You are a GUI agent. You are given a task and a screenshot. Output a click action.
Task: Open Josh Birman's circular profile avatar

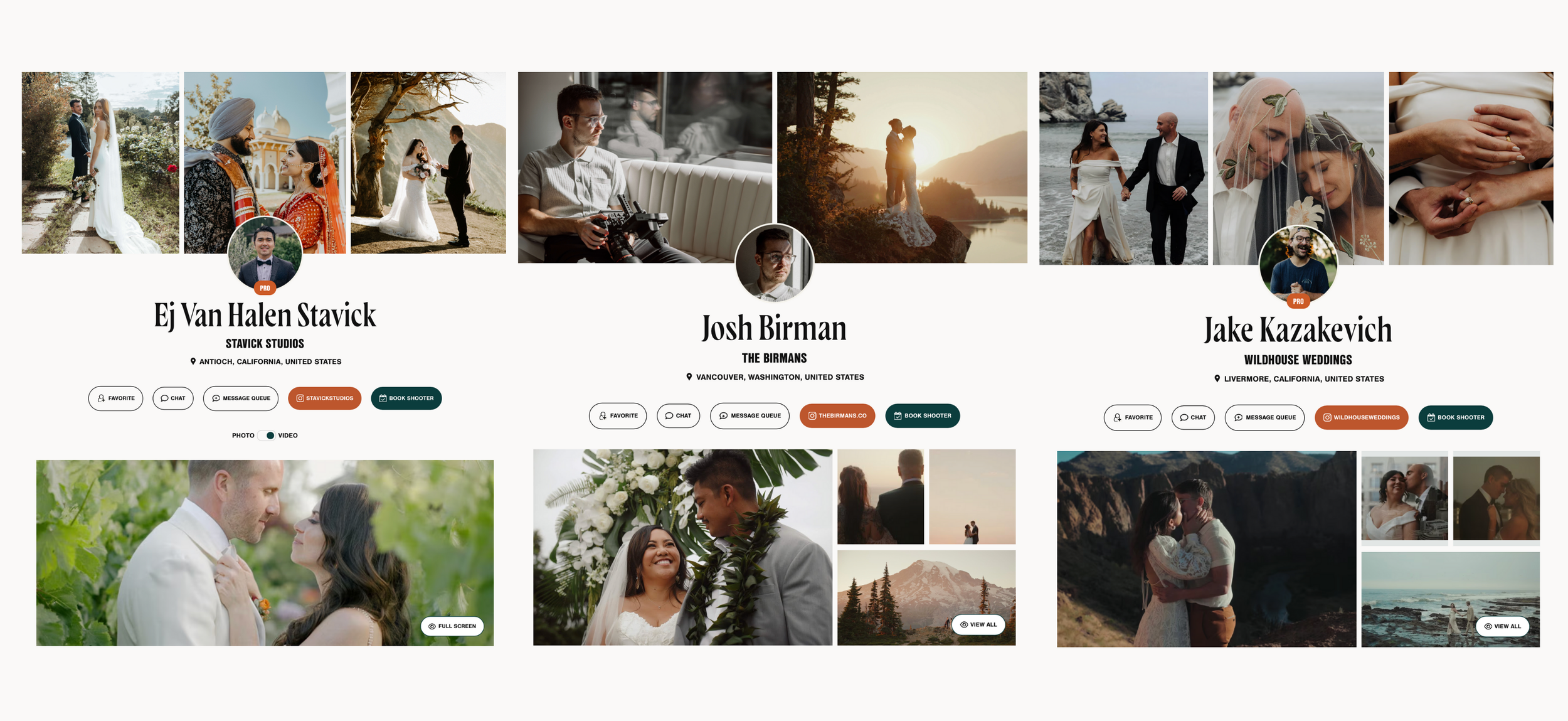click(x=775, y=262)
